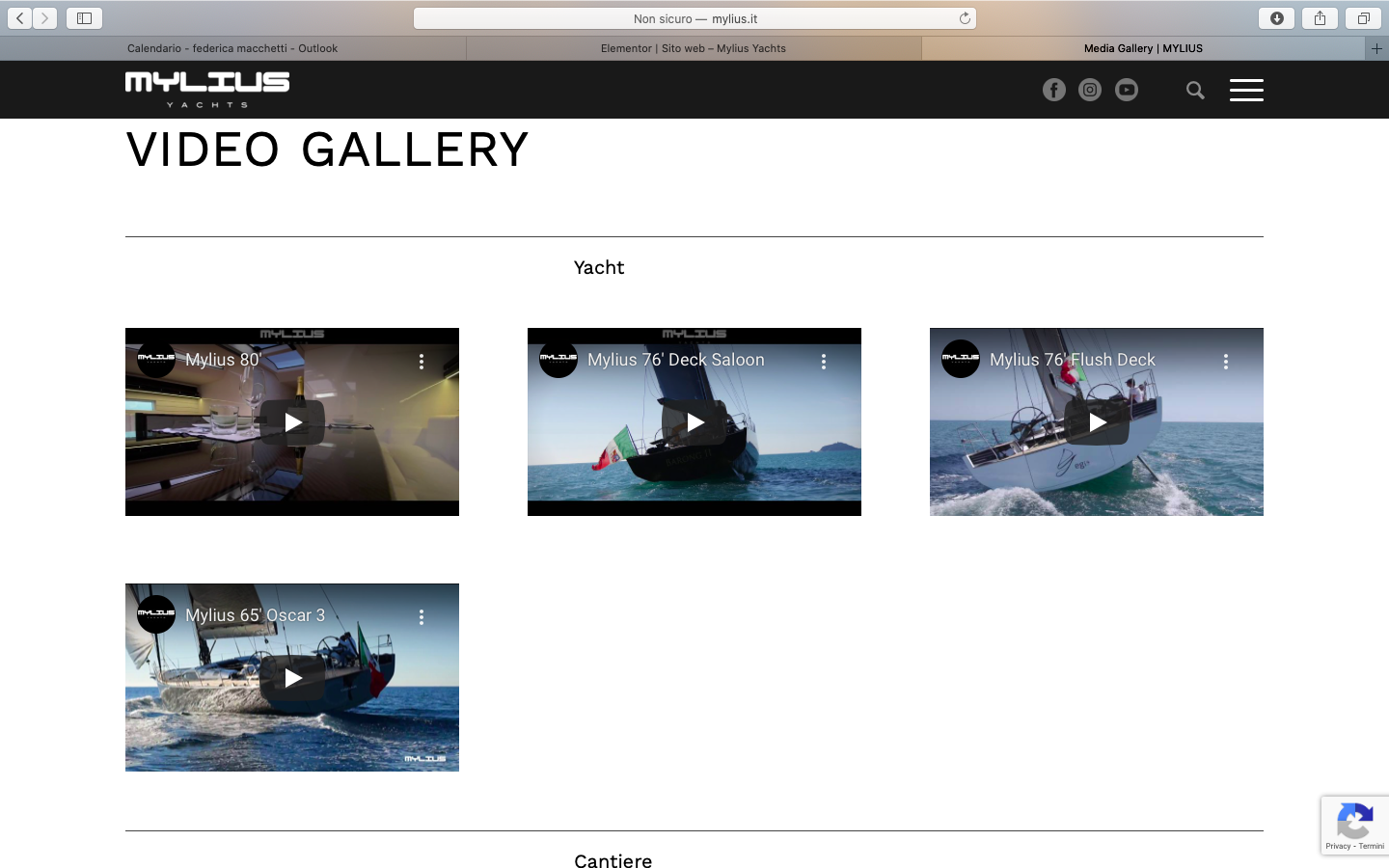Open the Safari downloads list

[1276, 18]
